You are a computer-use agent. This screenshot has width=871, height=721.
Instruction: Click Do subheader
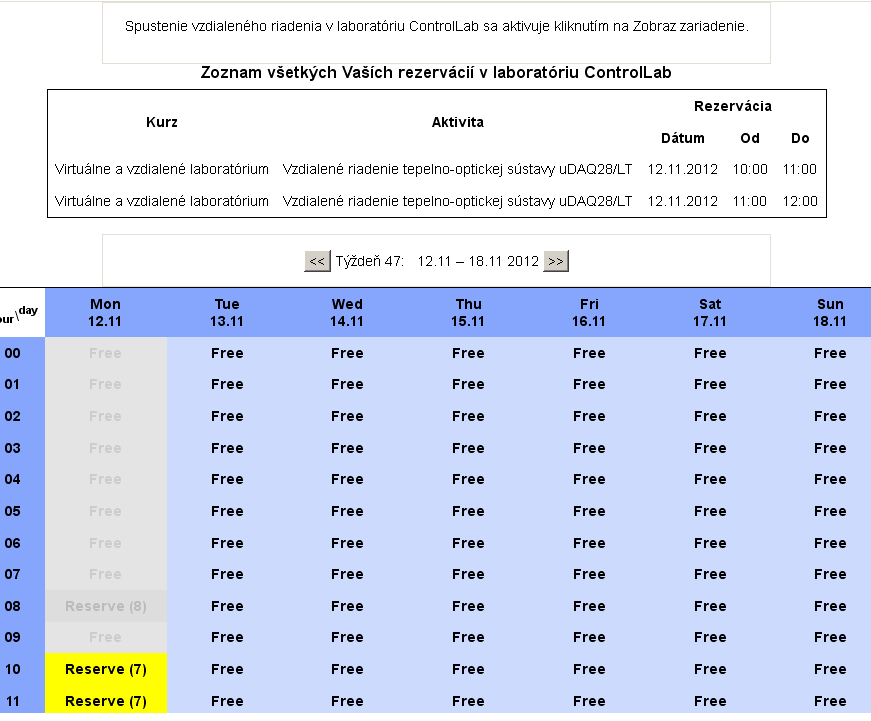[800, 138]
